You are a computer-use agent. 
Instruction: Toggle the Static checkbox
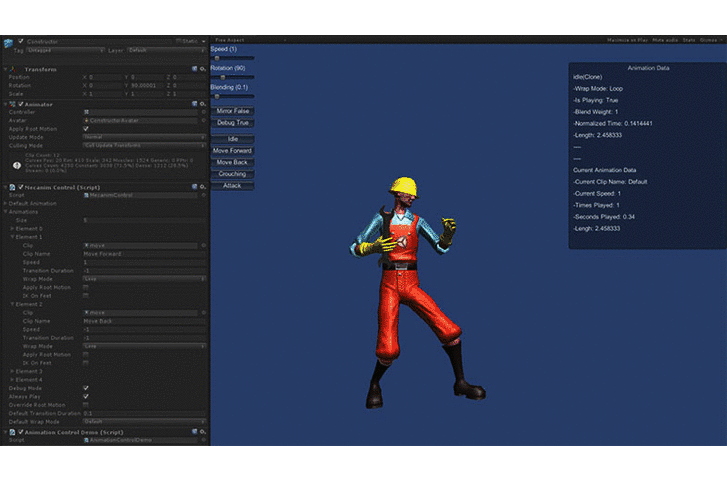click(x=179, y=41)
